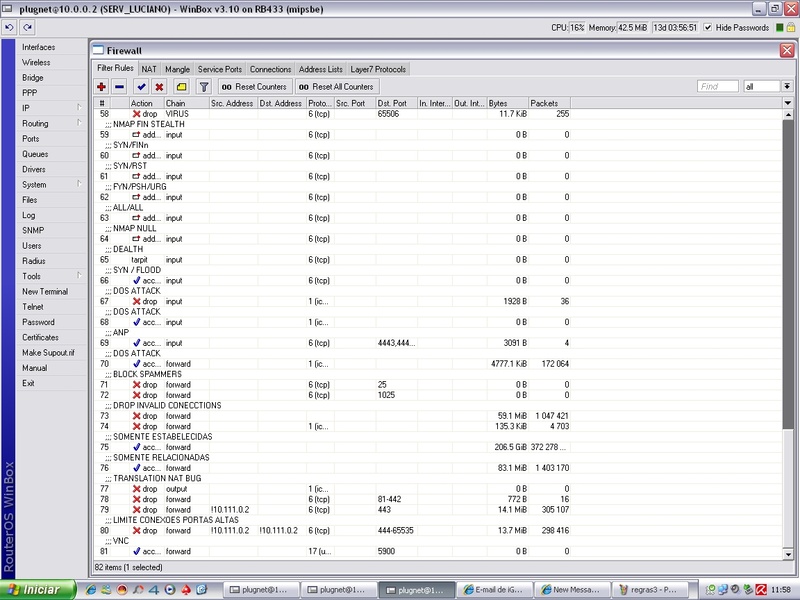Image resolution: width=800 pixels, height=600 pixels.
Task: Click the add-to-list action icon on rule 59
Action: pos(136,135)
